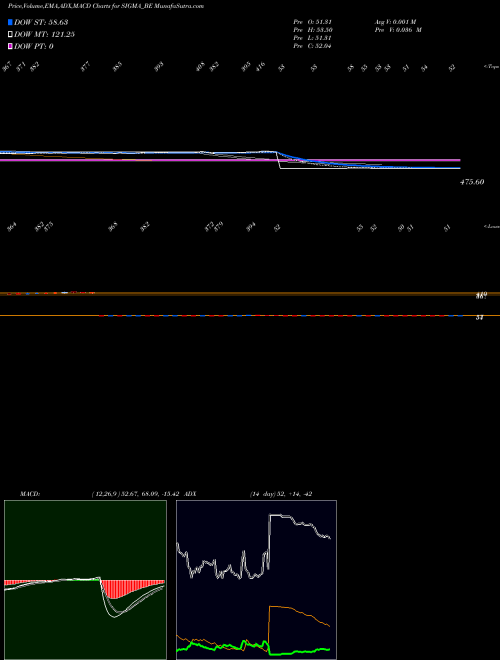This screenshot has height=660, width=500.
Task: Click the 'Pre C: 52.04' value
Action: 314,46
